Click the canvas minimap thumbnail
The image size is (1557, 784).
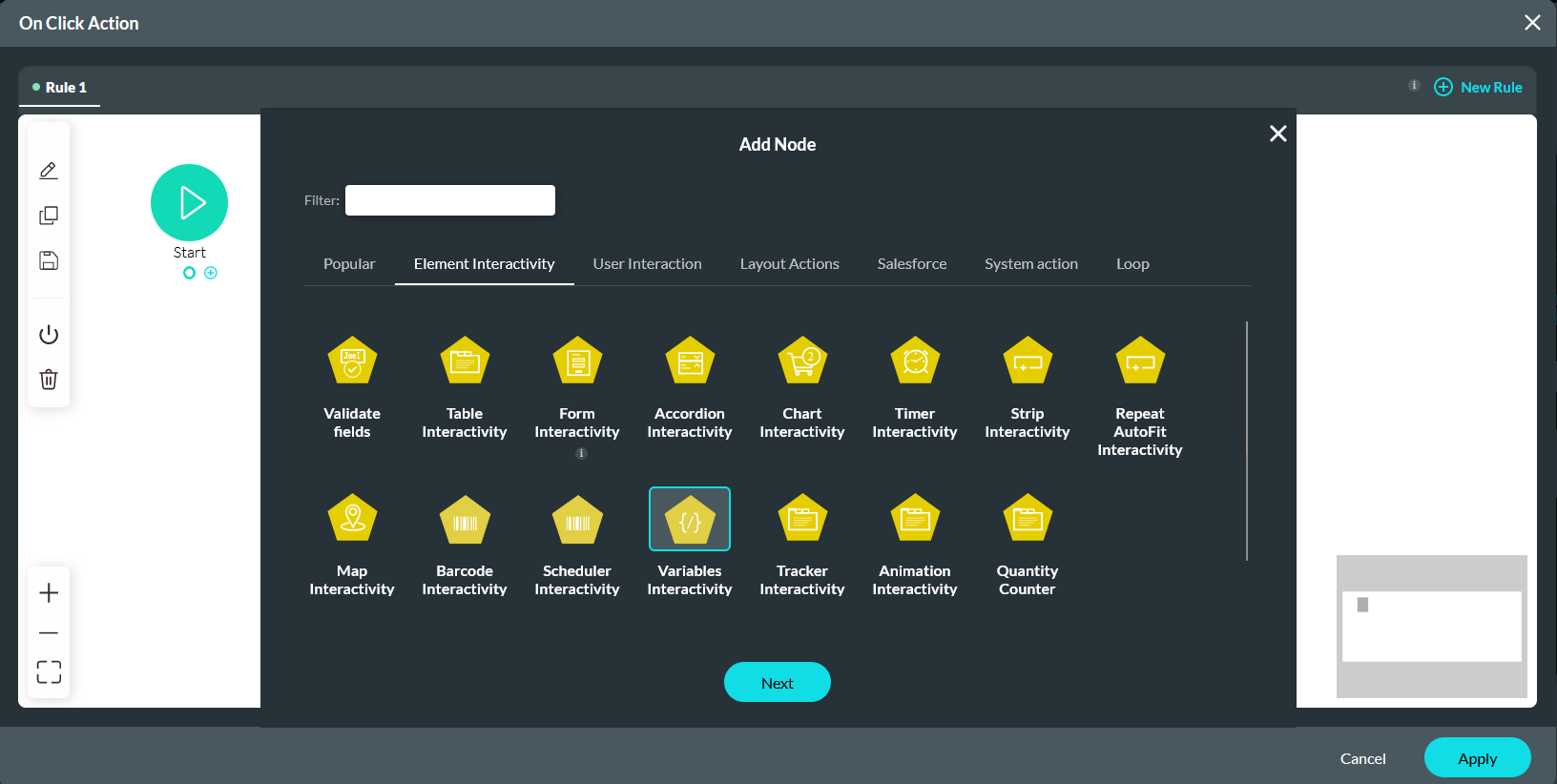click(1432, 627)
